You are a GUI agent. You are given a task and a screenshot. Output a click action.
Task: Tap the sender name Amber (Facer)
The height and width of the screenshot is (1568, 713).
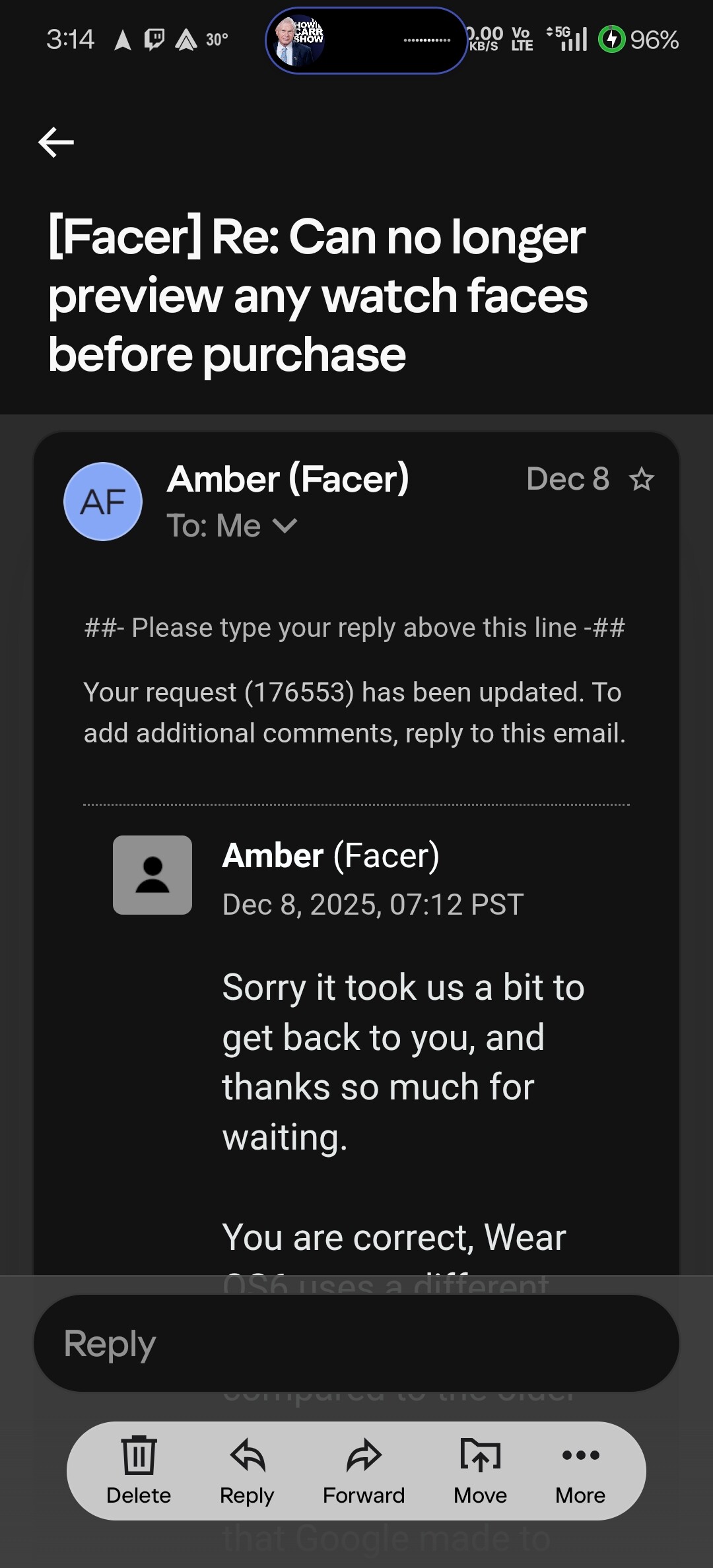(288, 478)
